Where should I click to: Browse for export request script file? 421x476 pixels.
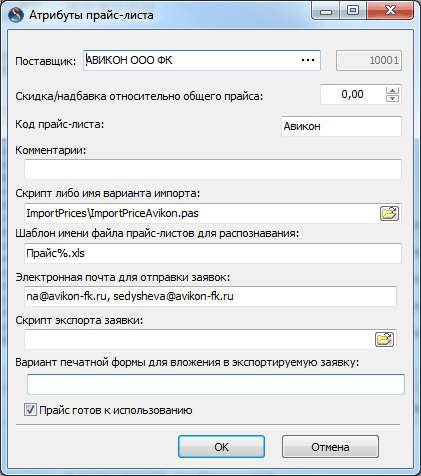tap(384, 340)
